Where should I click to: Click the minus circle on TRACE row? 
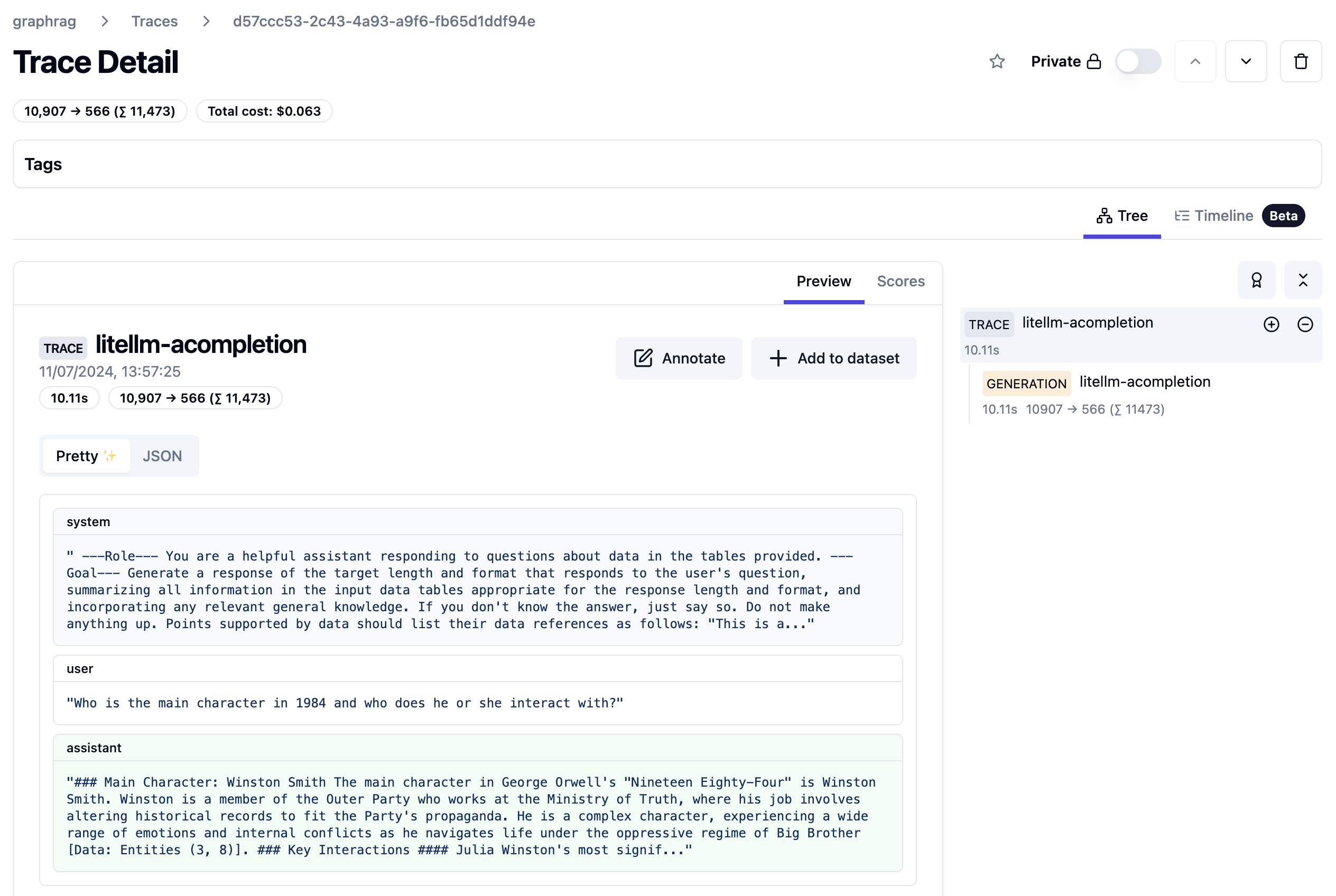click(x=1305, y=324)
